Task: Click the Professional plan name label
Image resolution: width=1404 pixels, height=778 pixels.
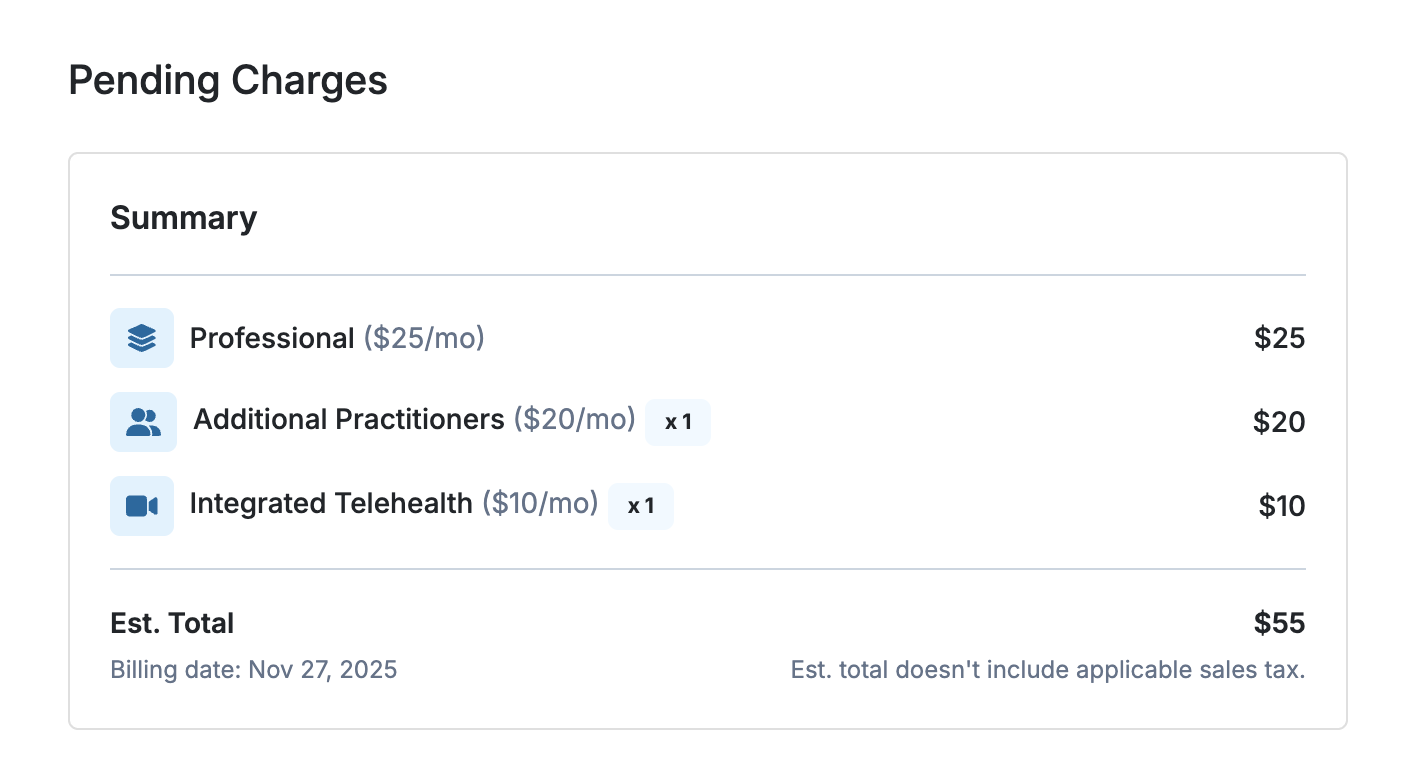Action: 272,338
